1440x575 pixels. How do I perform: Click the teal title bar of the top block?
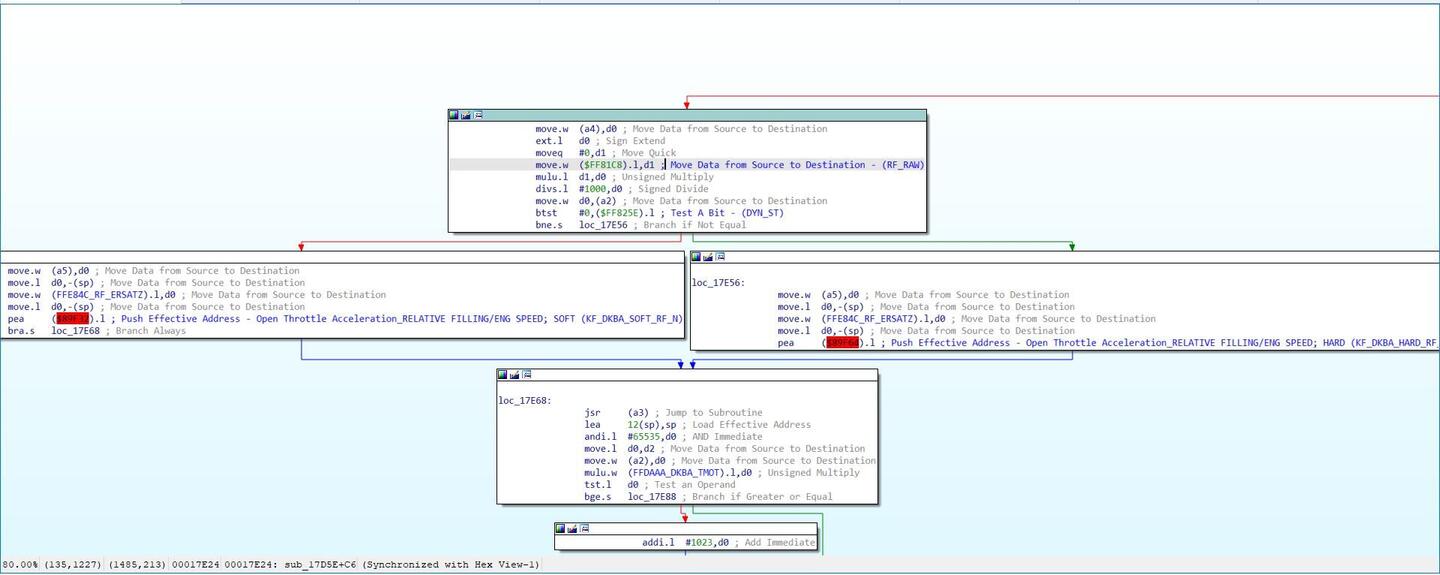[x=700, y=115]
